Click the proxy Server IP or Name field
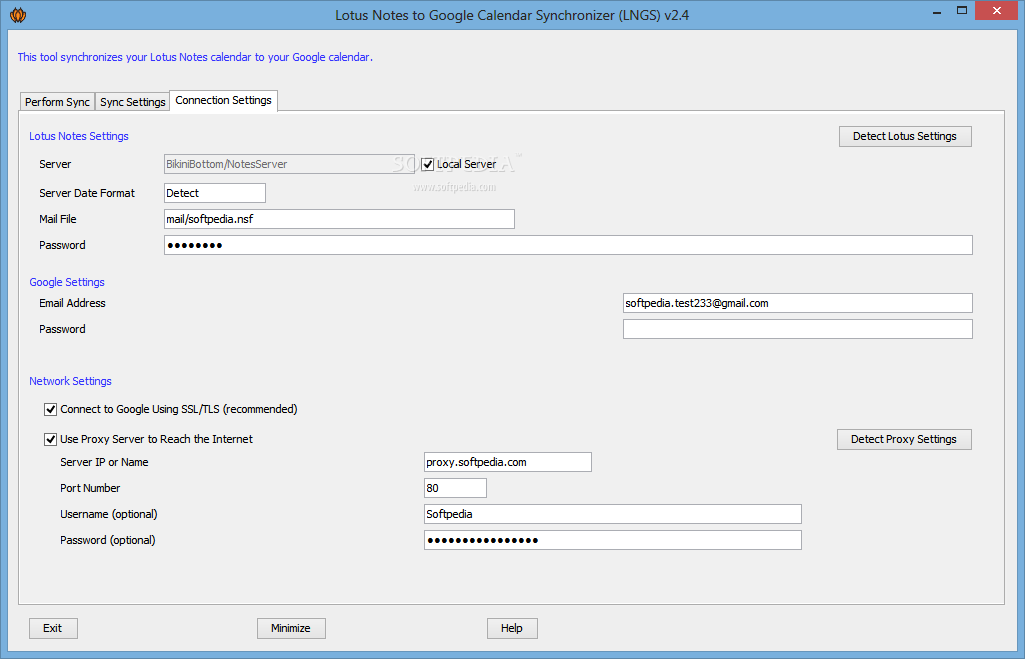Image resolution: width=1025 pixels, height=659 pixels. [x=508, y=462]
